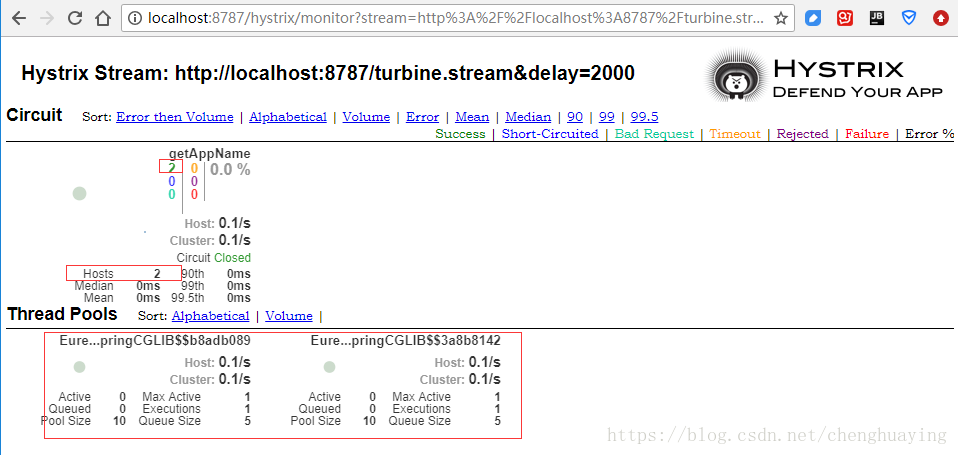
Task: Click the Circuit Closed status text
Action: (x=213, y=258)
